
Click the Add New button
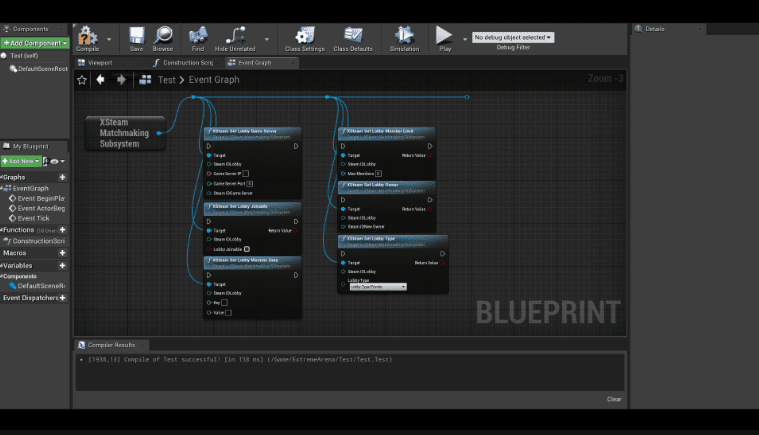click(x=21, y=161)
